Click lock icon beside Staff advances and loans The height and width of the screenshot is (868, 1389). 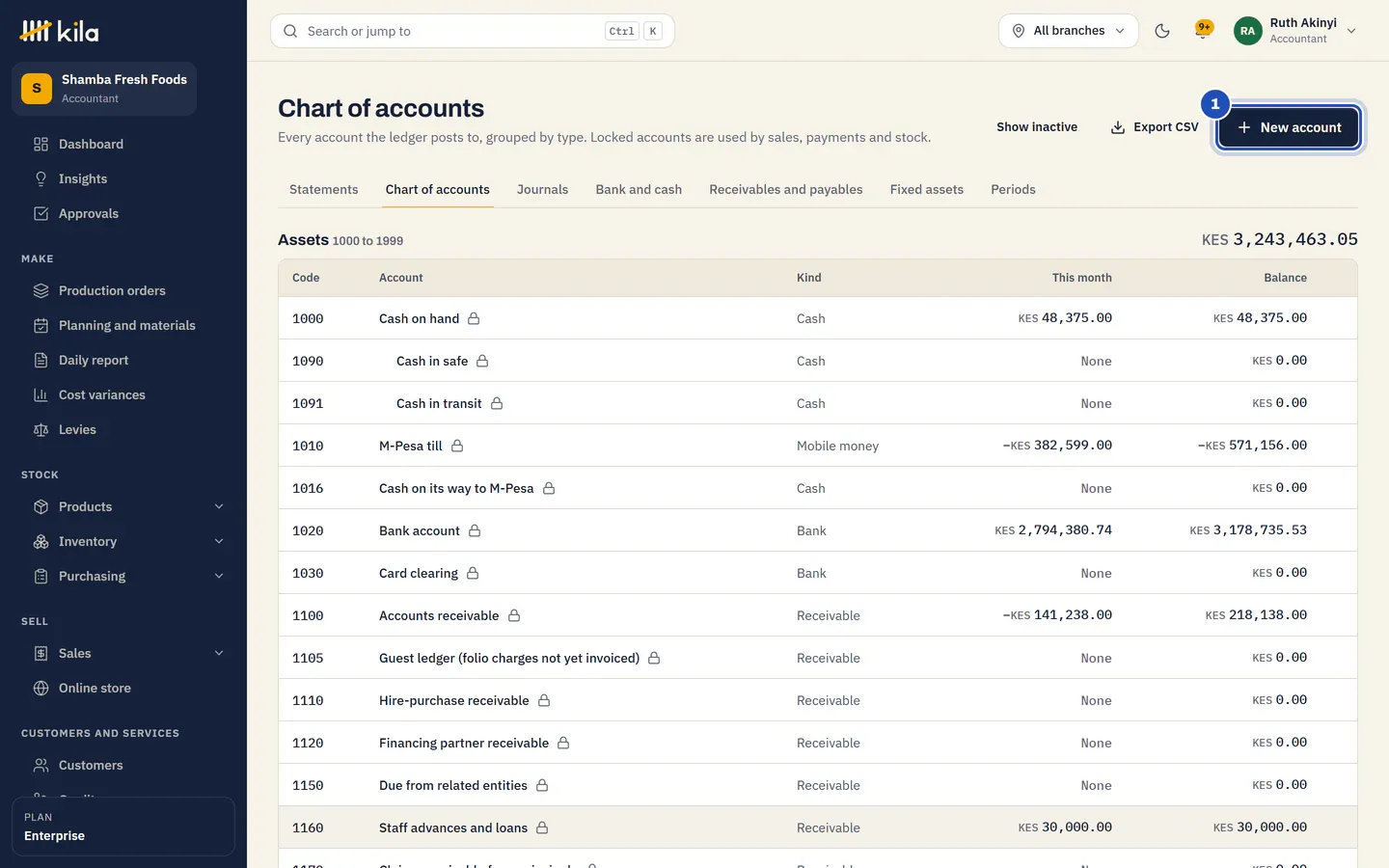[542, 827]
